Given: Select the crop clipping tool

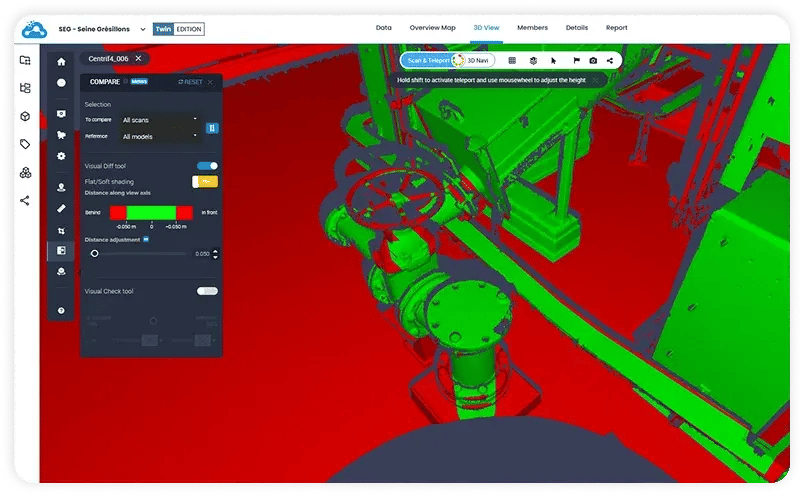Looking at the screenshot, I should pyautogui.click(x=61, y=231).
